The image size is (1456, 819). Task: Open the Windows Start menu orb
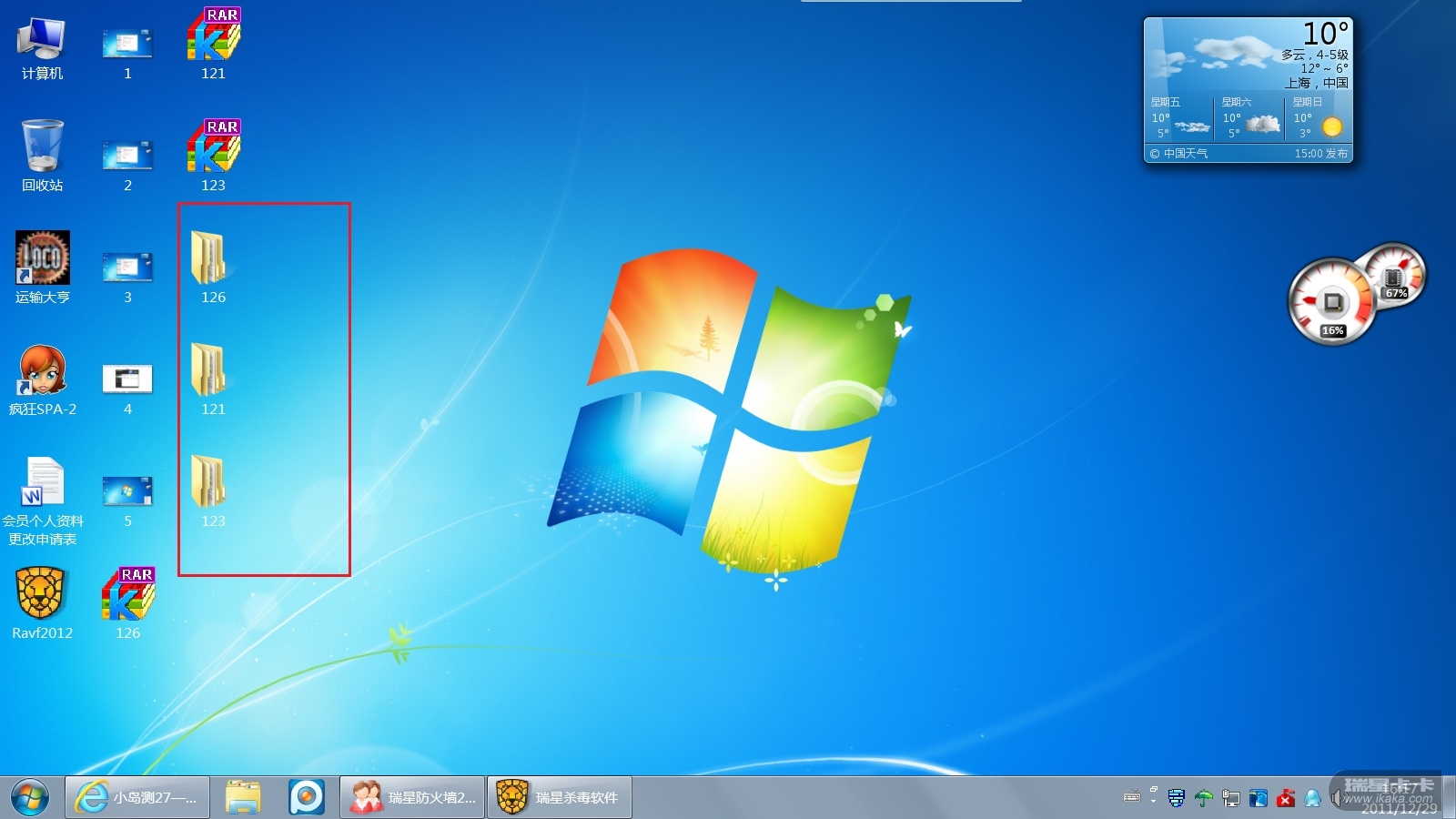[30, 798]
